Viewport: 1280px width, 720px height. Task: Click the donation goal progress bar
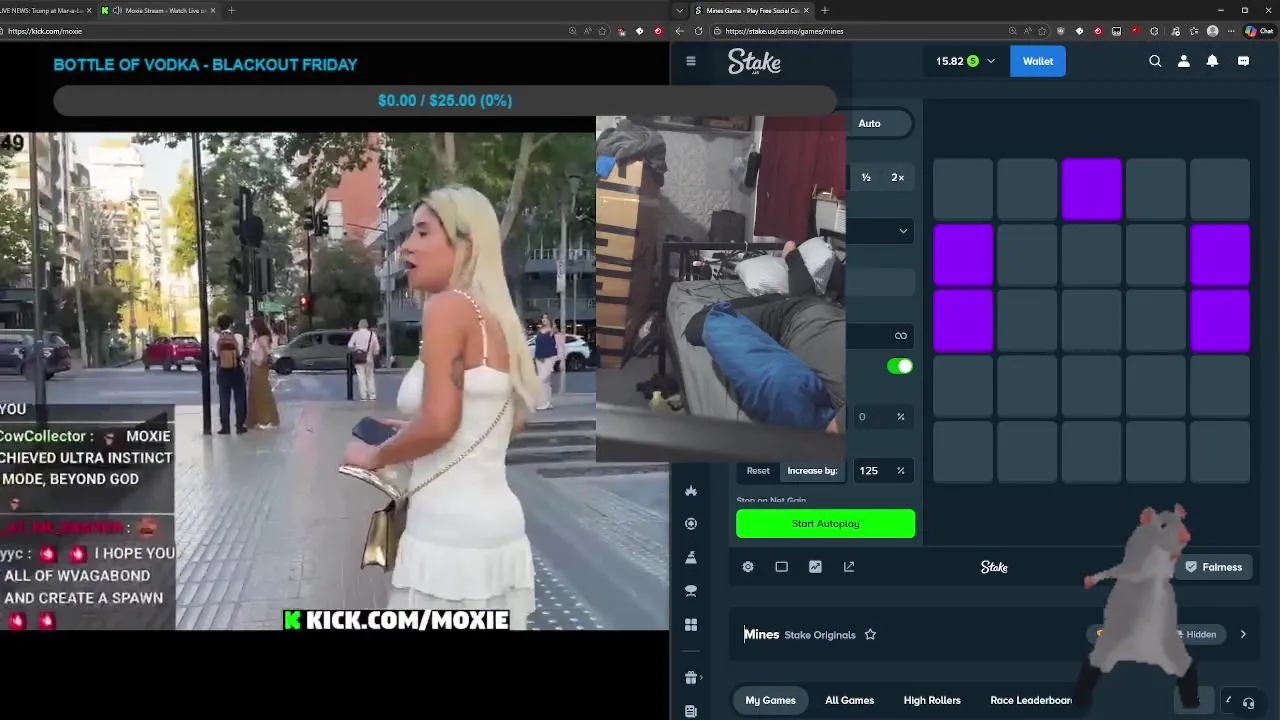pyautogui.click(x=445, y=101)
